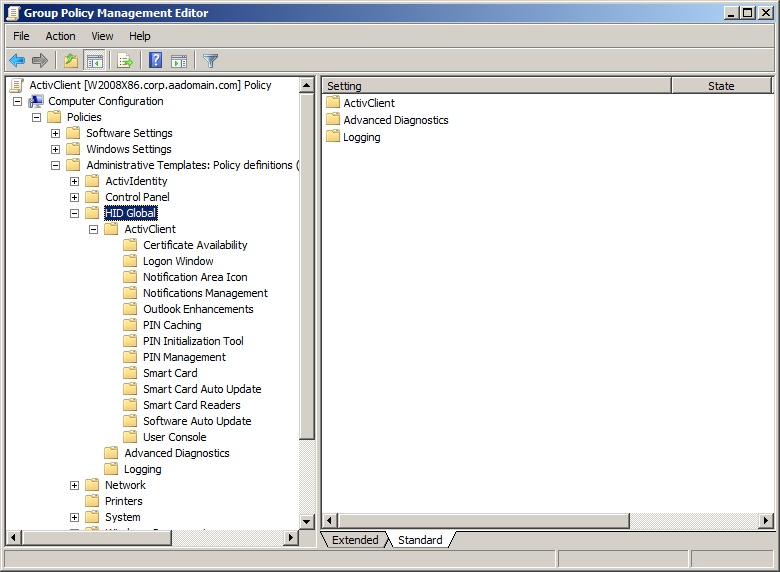Viewport: 780px width, 572px height.
Task: Expand the Control Panel node
Action: (74, 197)
